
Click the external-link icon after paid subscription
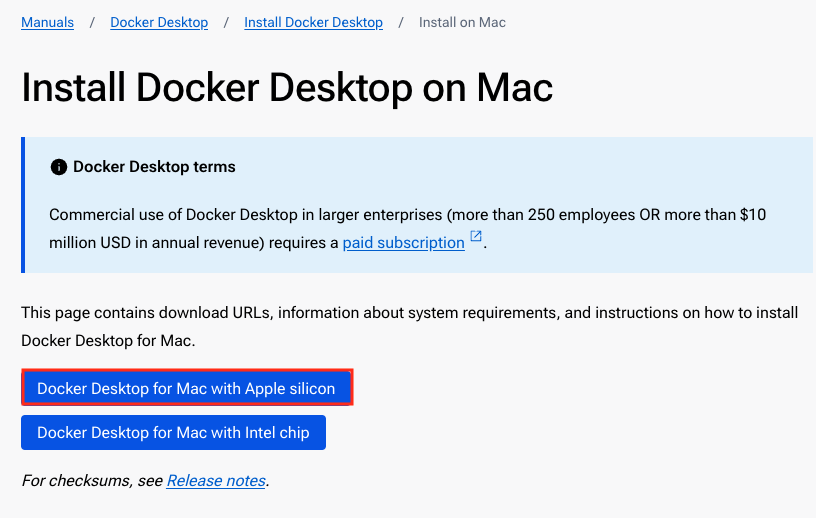[476, 236]
